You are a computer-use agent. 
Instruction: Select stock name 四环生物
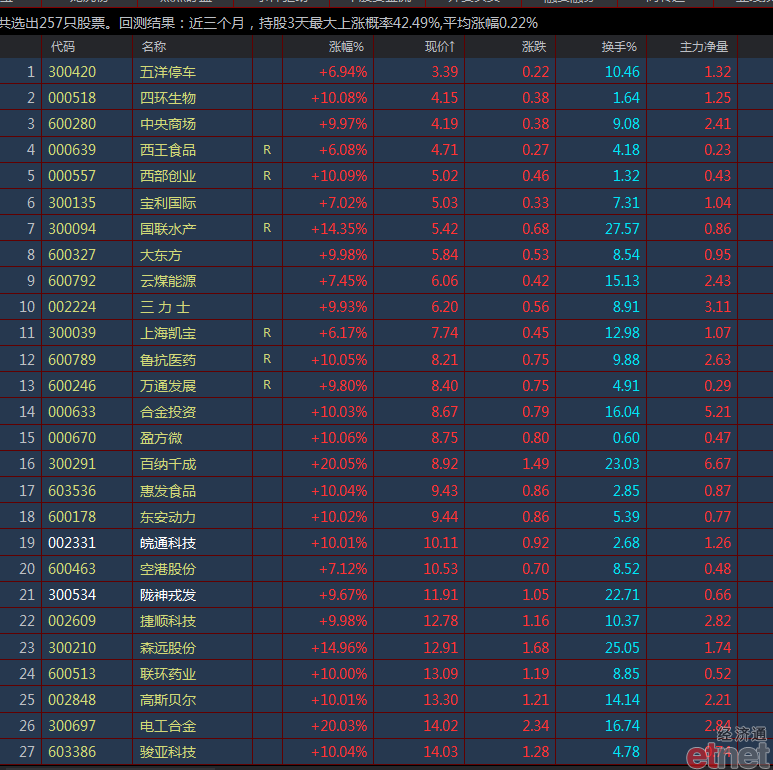[168, 98]
